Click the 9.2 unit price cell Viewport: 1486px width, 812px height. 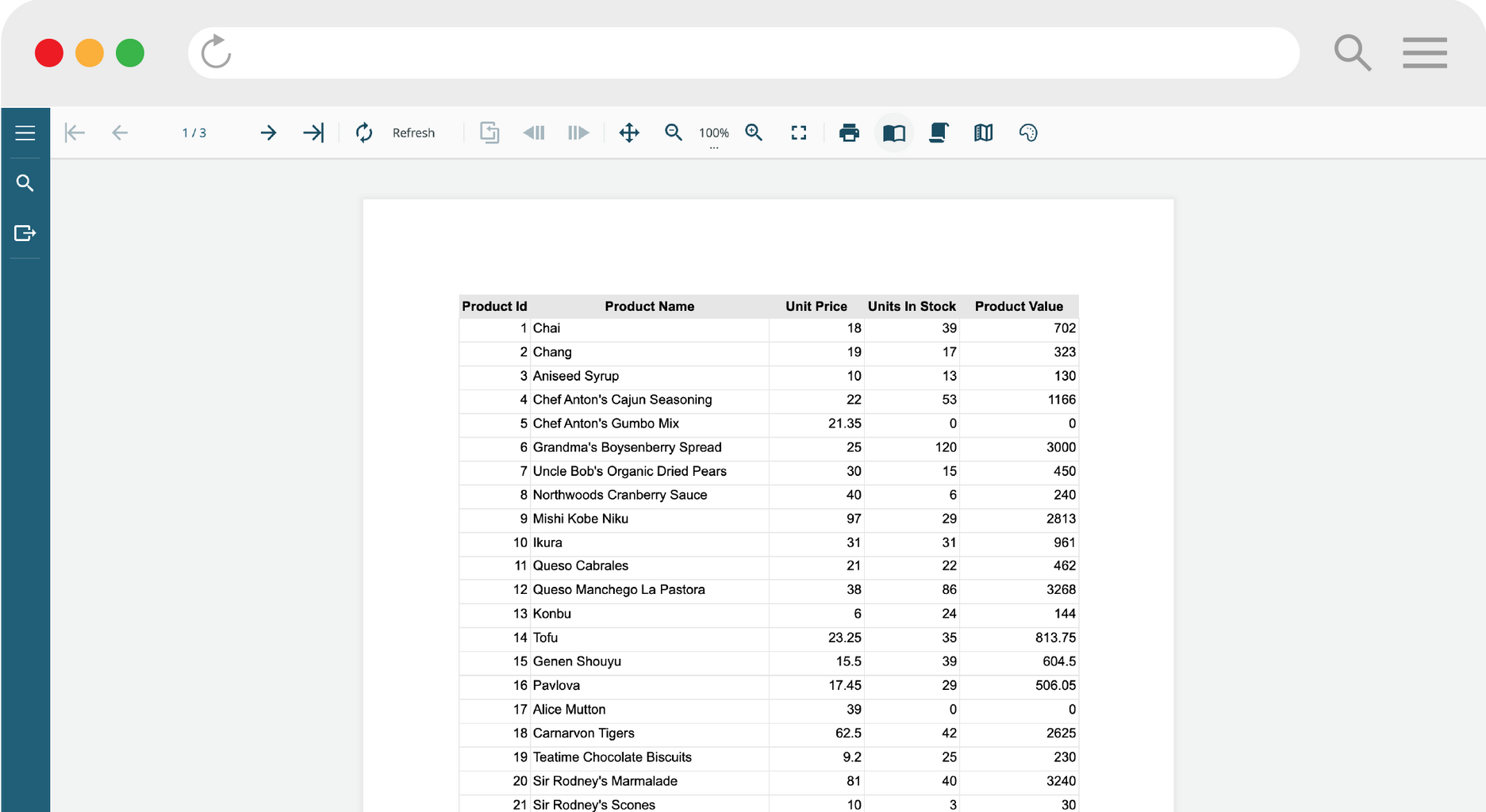point(816,757)
